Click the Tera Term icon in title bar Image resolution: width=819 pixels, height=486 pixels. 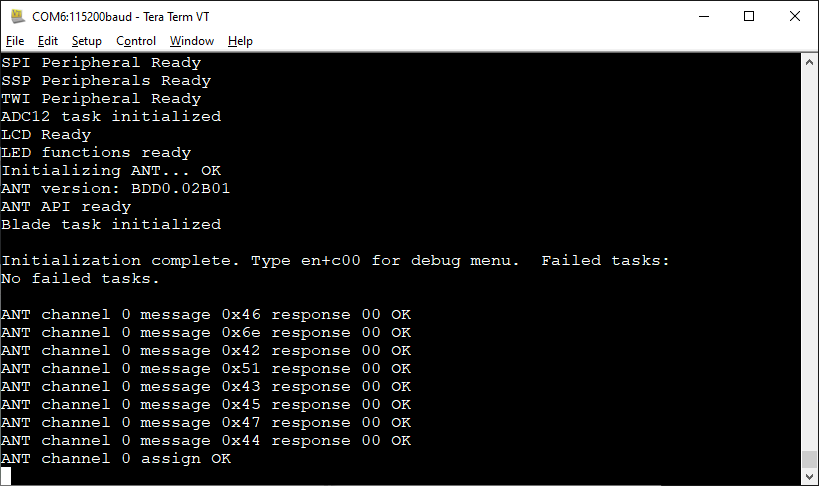coord(17,16)
